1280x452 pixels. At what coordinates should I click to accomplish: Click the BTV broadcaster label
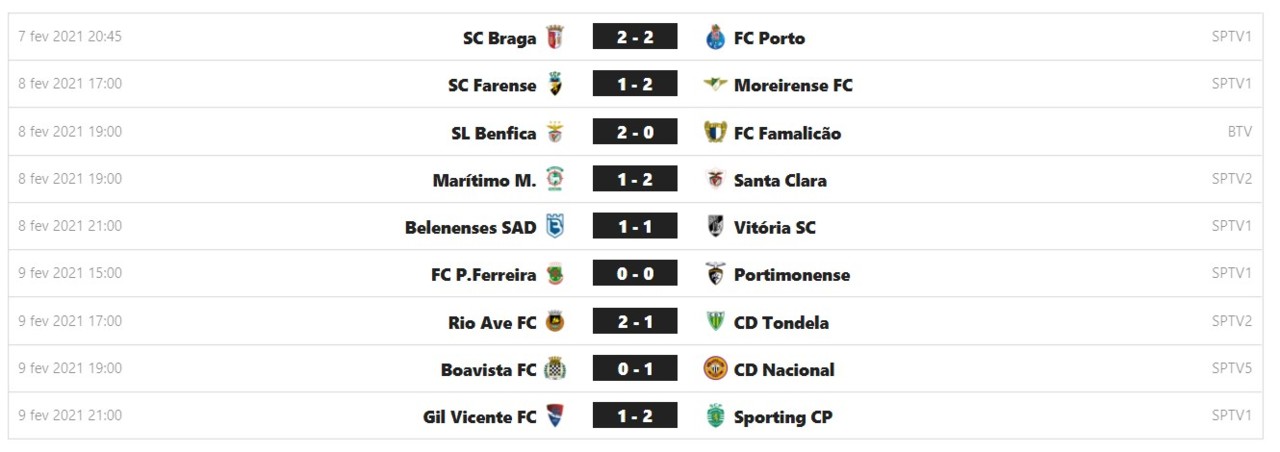[x=1239, y=132]
